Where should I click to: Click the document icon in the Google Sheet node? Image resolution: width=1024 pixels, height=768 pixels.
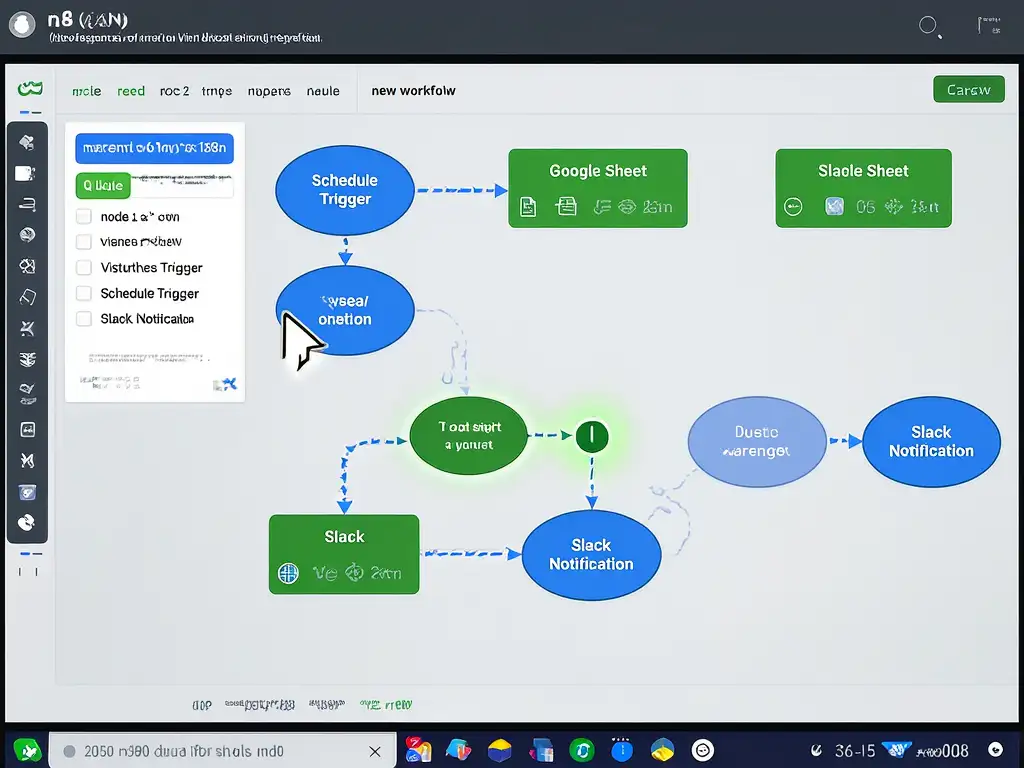[528, 207]
